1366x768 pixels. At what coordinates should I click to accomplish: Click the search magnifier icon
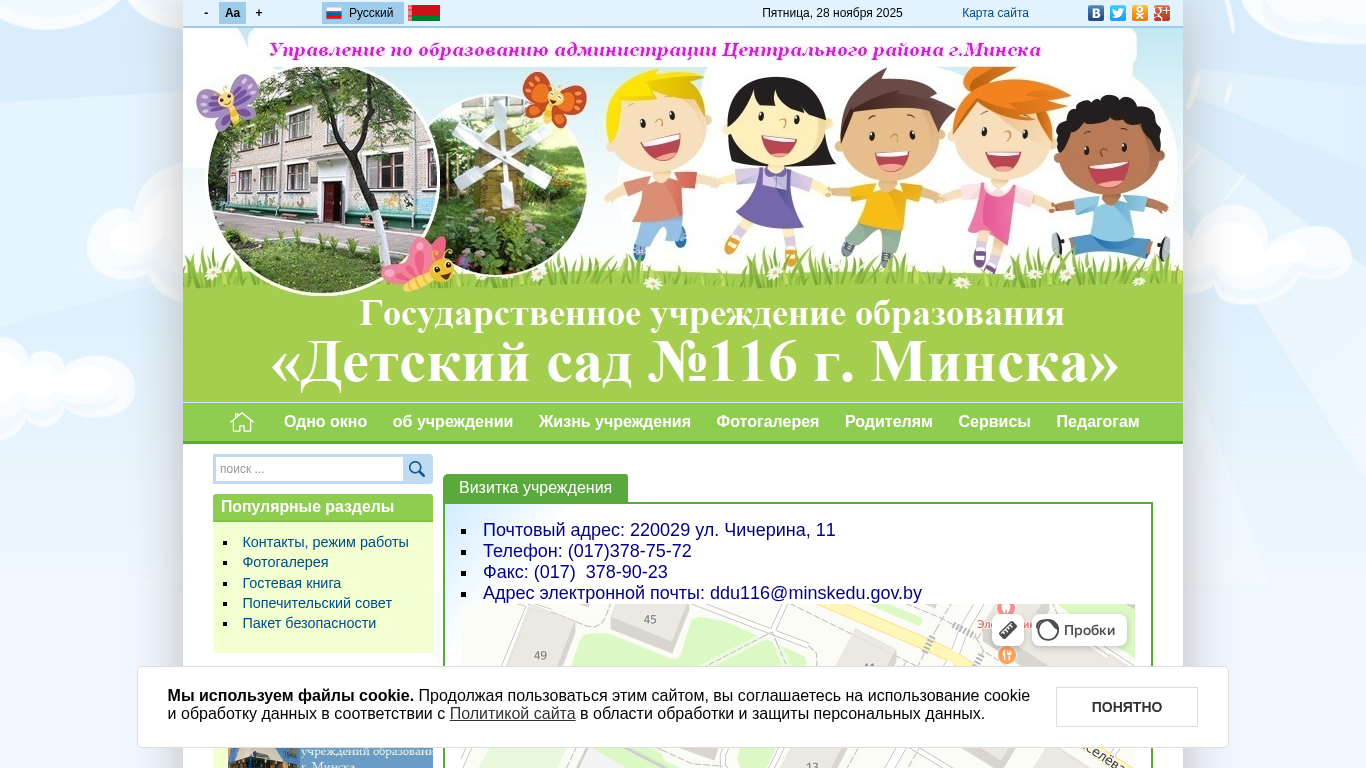(x=417, y=469)
